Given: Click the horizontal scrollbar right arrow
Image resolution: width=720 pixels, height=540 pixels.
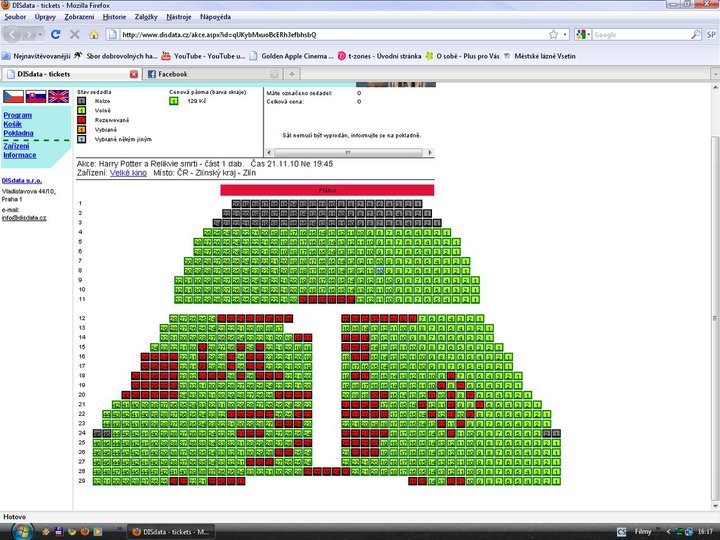Looking at the screenshot, I should click(430, 152).
